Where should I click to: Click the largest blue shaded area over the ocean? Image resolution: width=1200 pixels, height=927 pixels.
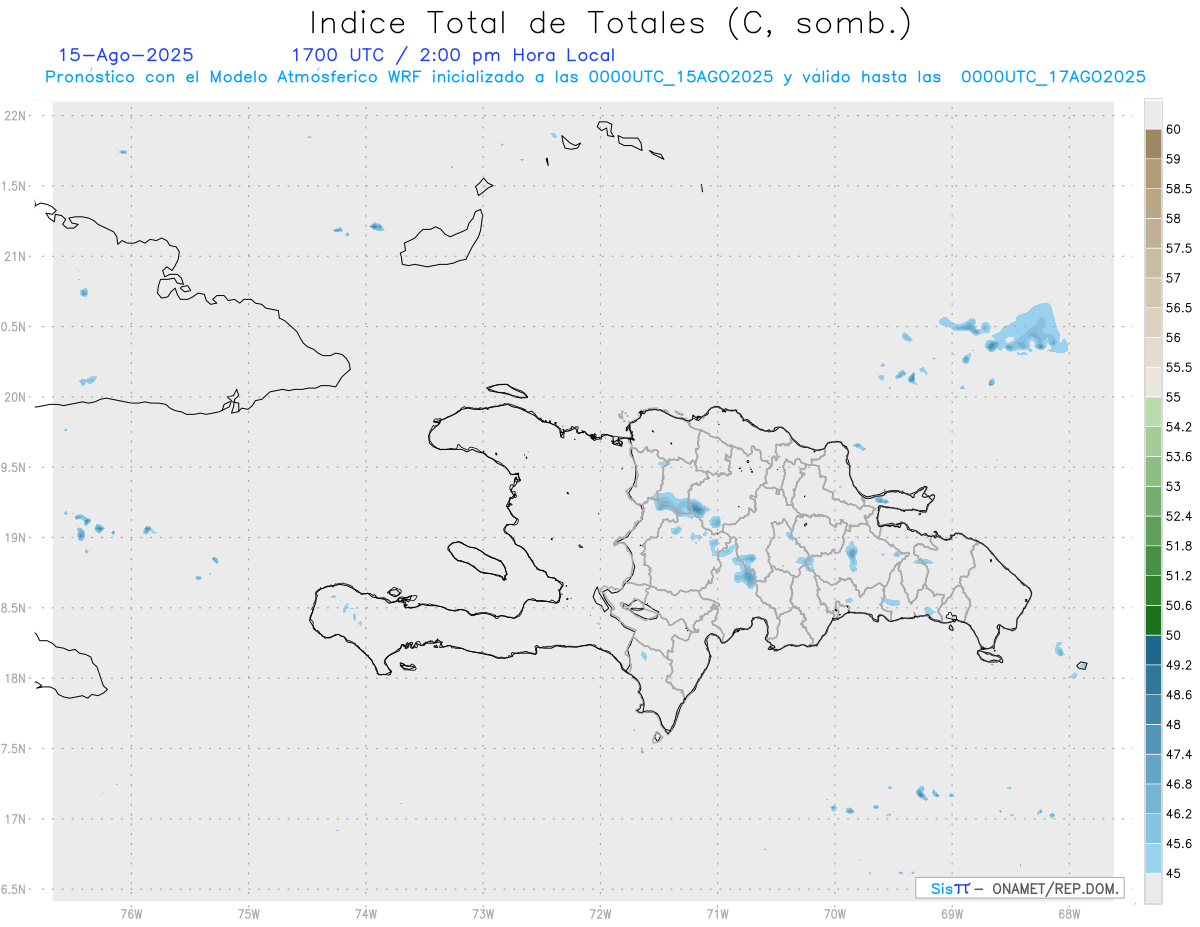click(1027, 331)
